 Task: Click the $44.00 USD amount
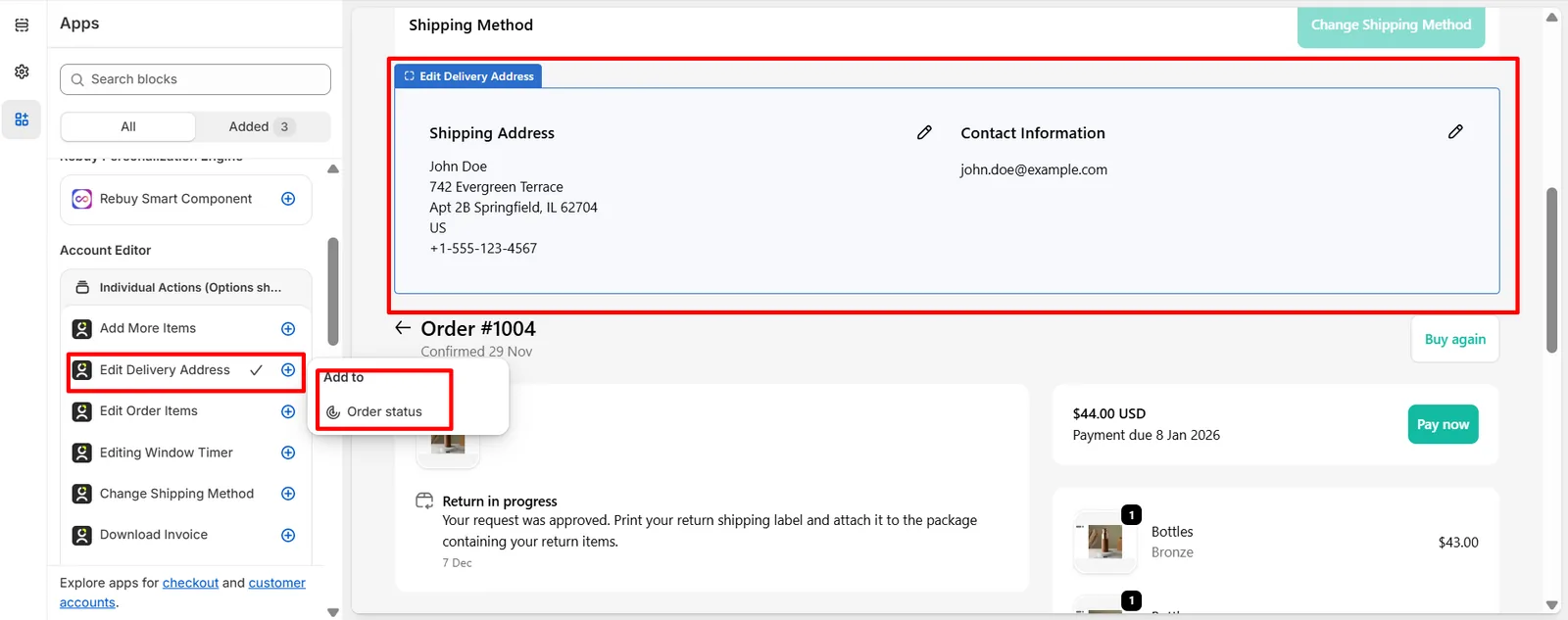pos(1109,413)
